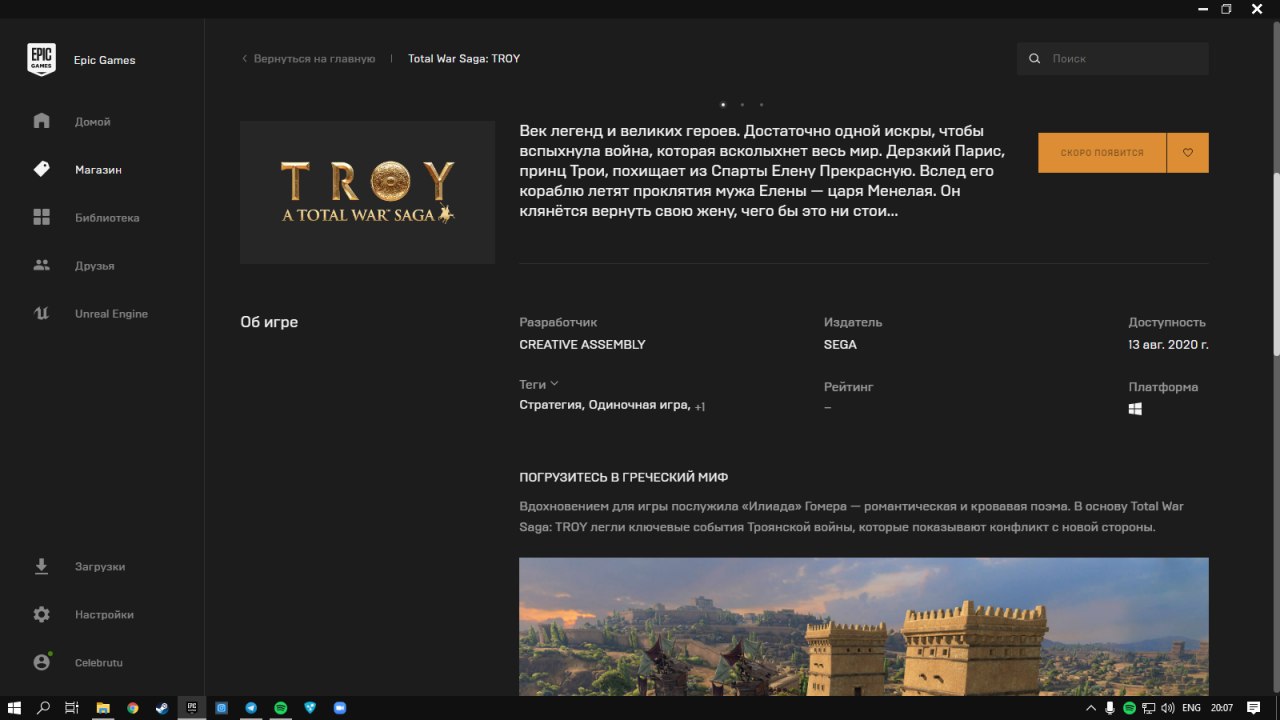This screenshot has height=720, width=1280.
Task: Select the first carousel dot
Action: (723, 104)
